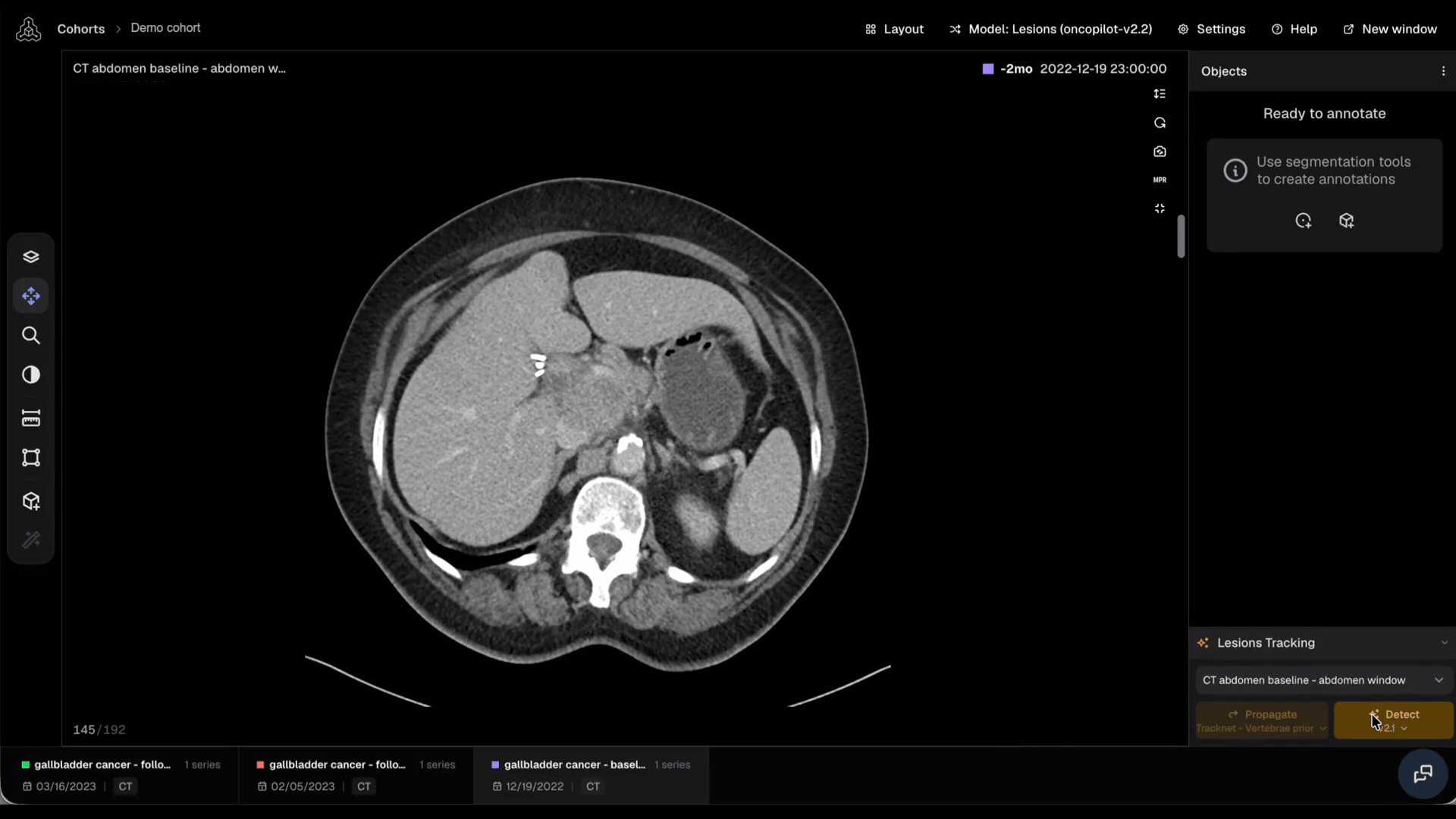
Task: Click CT tag on 03/16/2023 study
Action: (126, 787)
